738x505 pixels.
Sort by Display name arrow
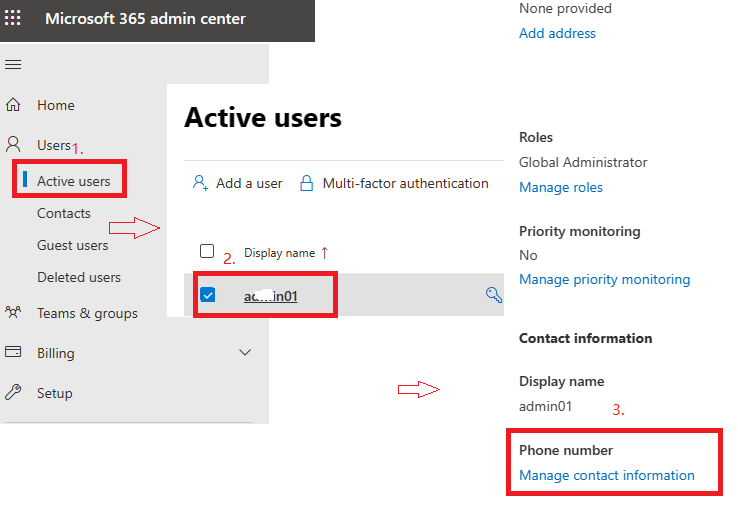pyautogui.click(x=325, y=253)
